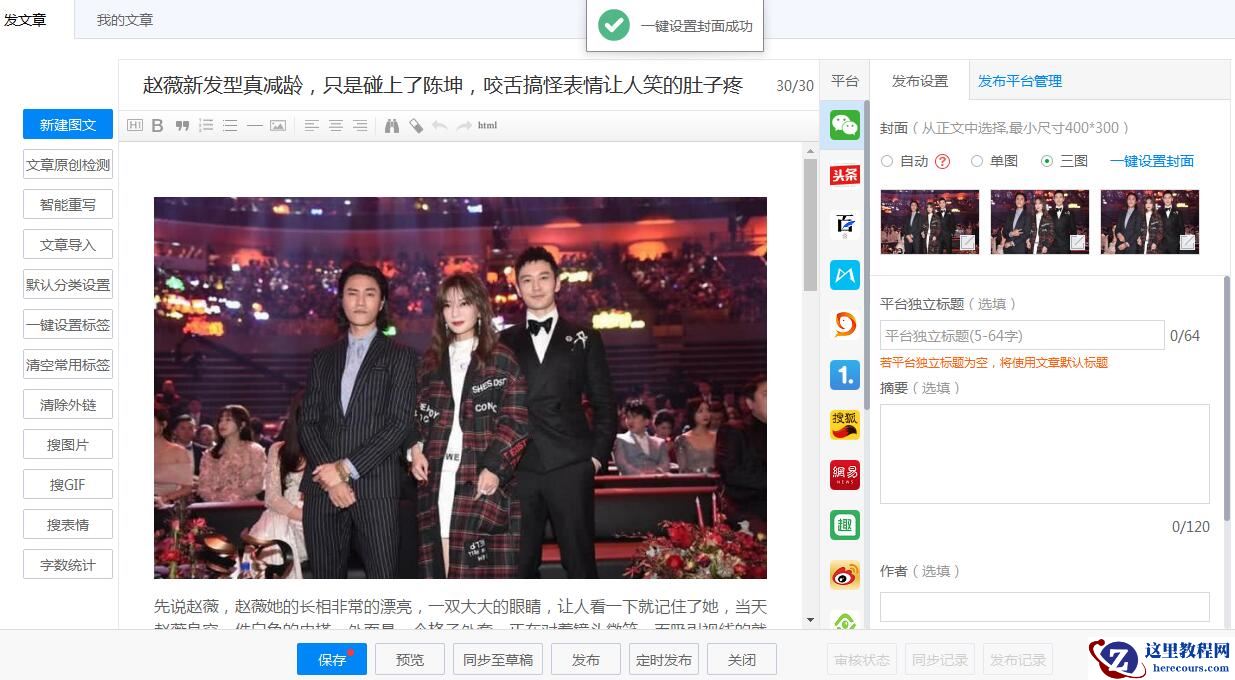Insert a bulleted list
The width and height of the screenshot is (1235, 680).
(x=230, y=125)
